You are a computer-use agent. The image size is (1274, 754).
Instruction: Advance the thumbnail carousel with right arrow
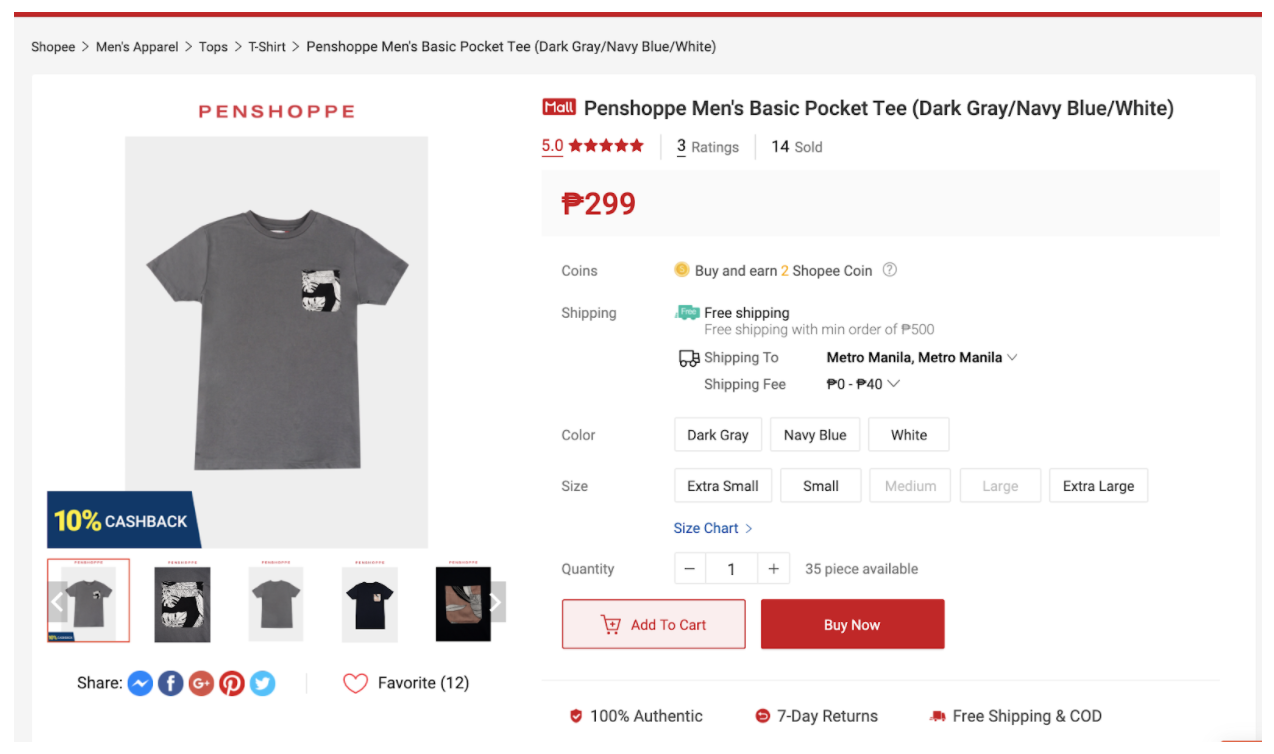point(493,601)
